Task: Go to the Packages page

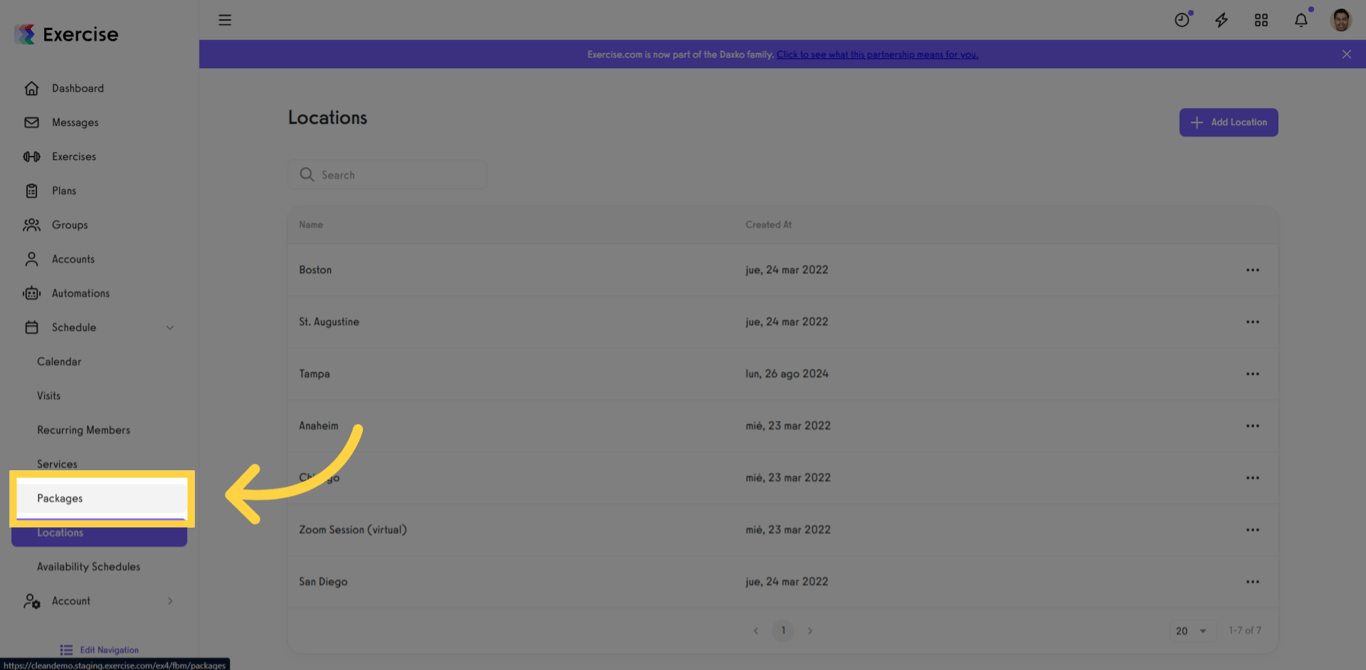Action: click(100, 498)
